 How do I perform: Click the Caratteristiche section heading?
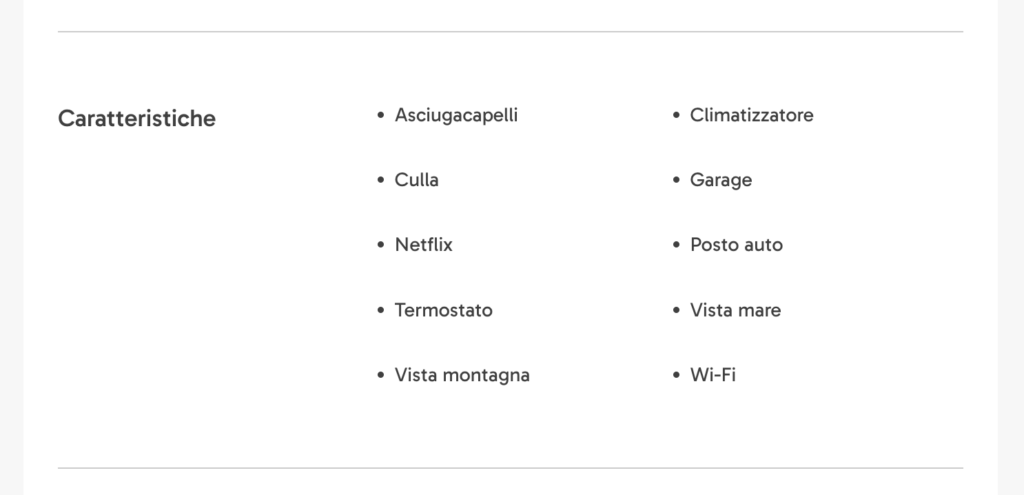(136, 118)
